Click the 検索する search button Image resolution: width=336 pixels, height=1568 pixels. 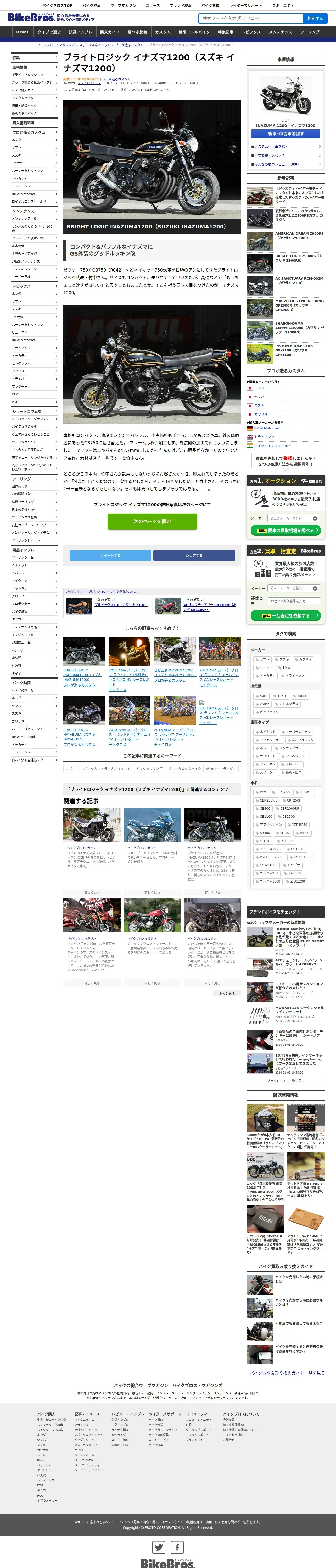tap(315, 18)
